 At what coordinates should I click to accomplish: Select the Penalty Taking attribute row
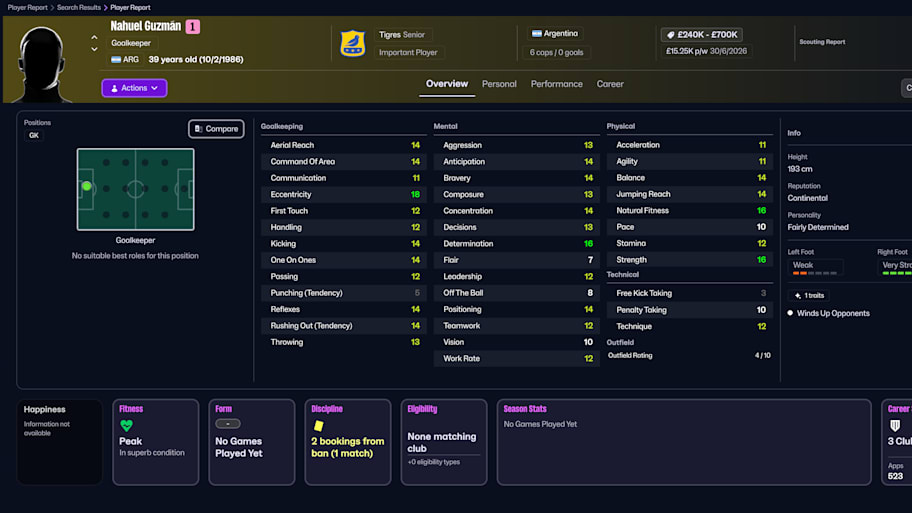[x=690, y=310]
